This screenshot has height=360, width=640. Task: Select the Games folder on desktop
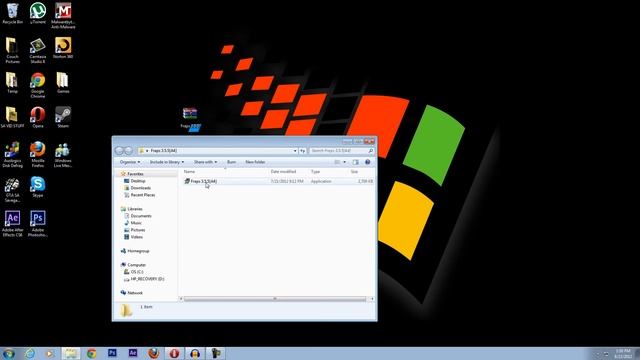click(x=63, y=83)
